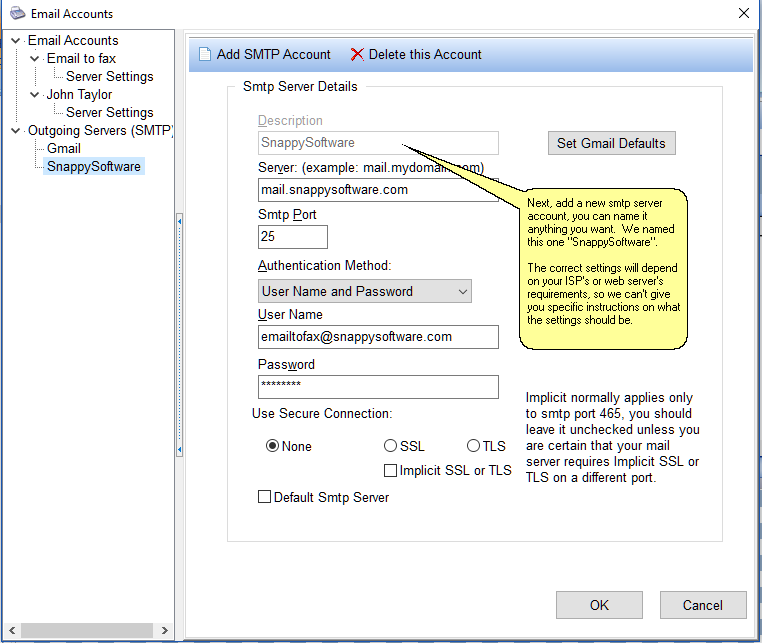Select the SSL radio button

[390, 446]
